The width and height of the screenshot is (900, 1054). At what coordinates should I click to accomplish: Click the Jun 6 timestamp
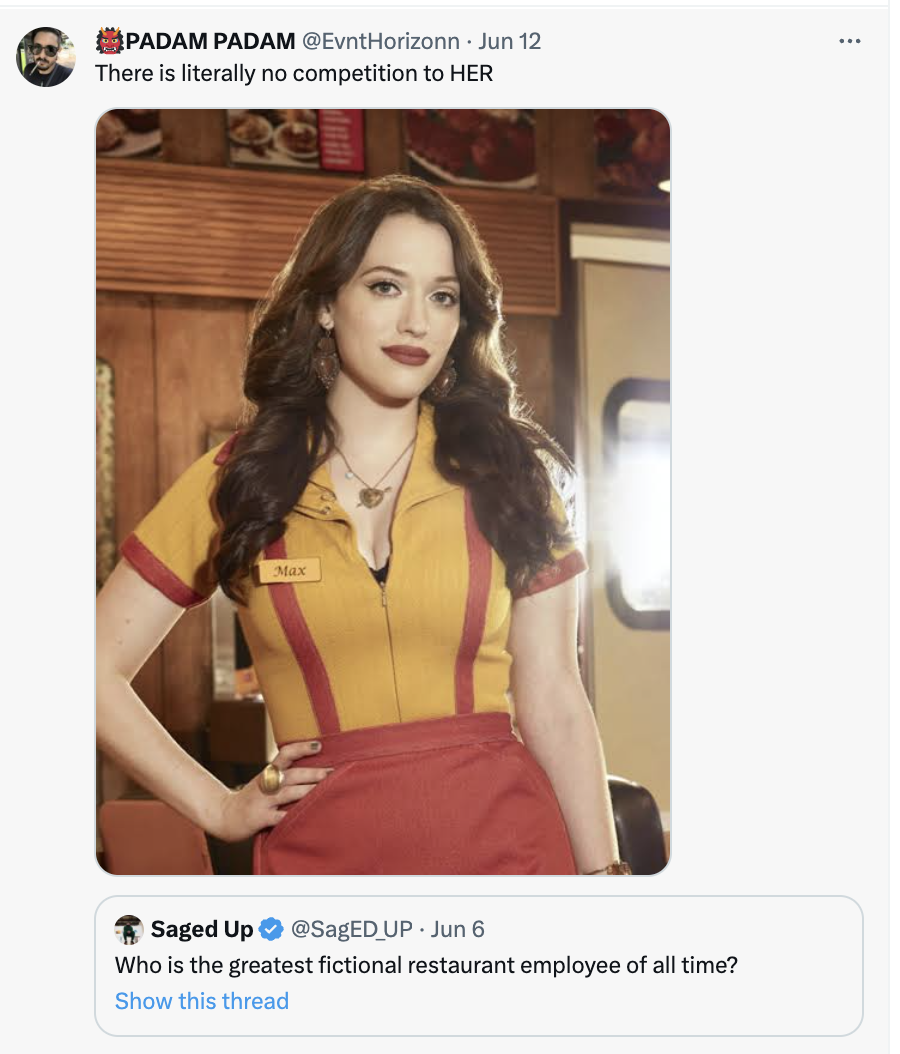tap(457, 929)
